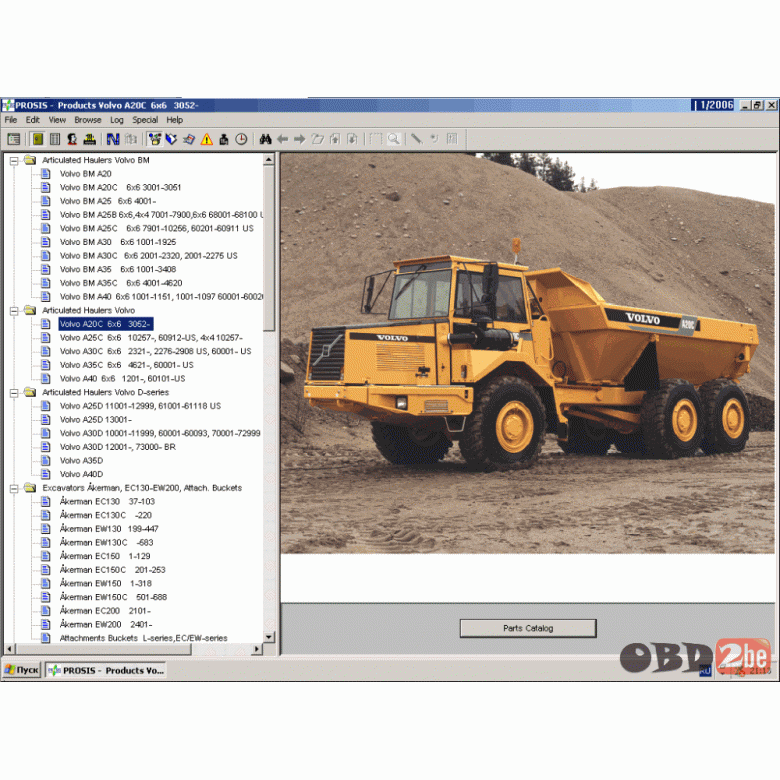
Task: Click the Пуск start button
Action: tap(21, 670)
